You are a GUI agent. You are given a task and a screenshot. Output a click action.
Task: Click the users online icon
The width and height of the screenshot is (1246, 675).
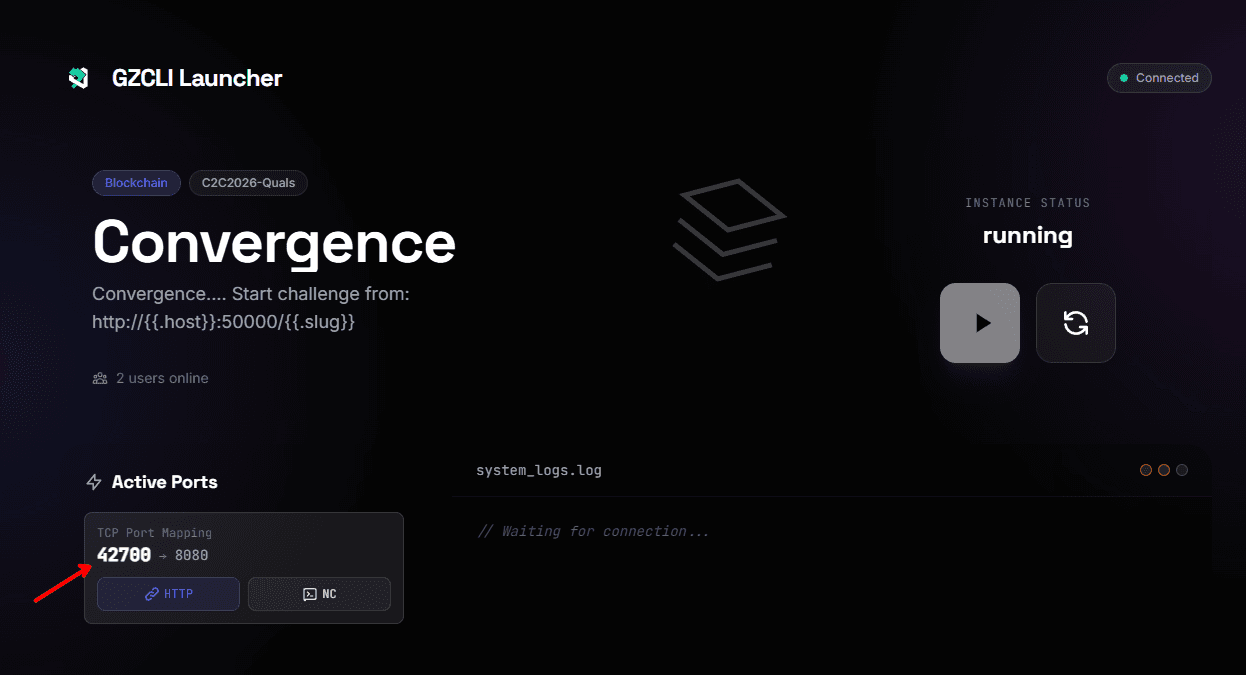point(99,378)
